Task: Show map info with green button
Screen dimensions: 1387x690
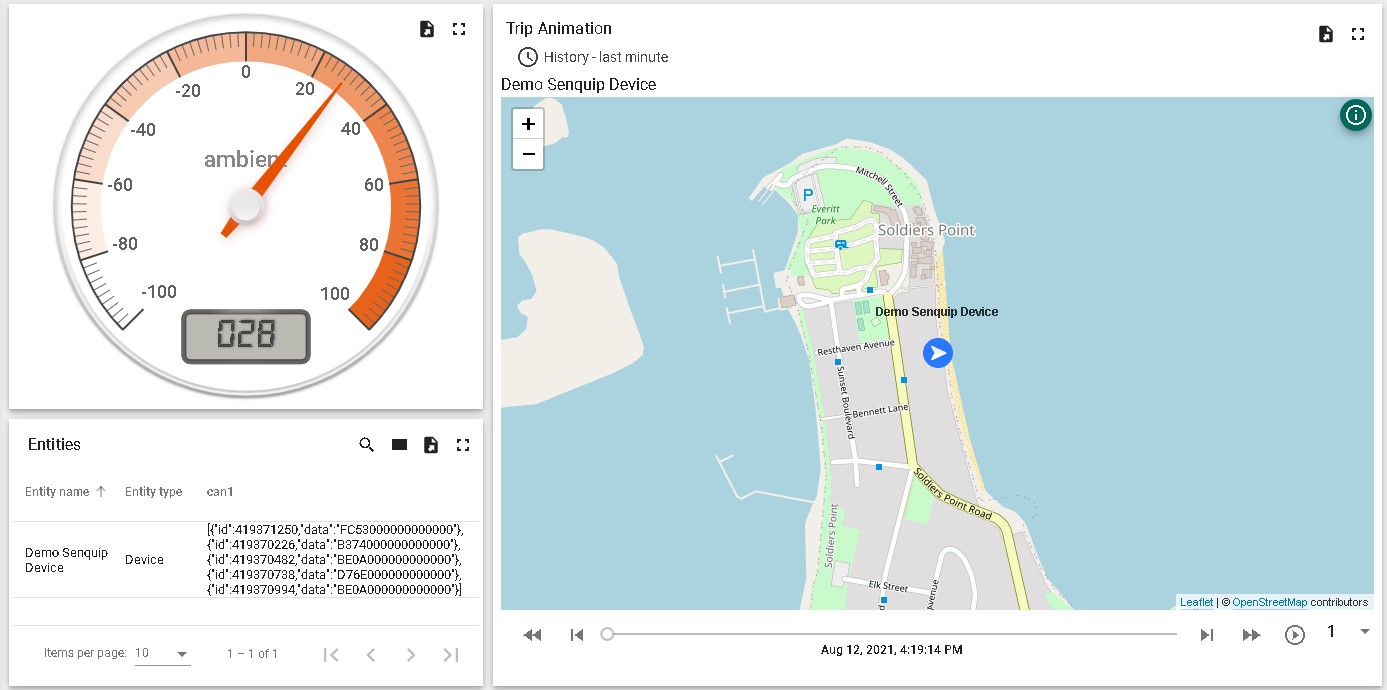Action: point(1355,116)
